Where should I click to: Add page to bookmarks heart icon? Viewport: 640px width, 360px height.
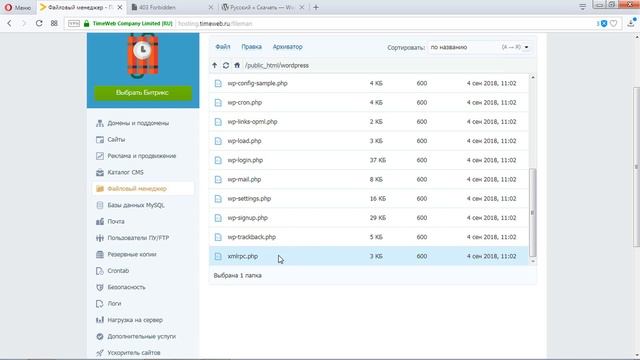613,23
